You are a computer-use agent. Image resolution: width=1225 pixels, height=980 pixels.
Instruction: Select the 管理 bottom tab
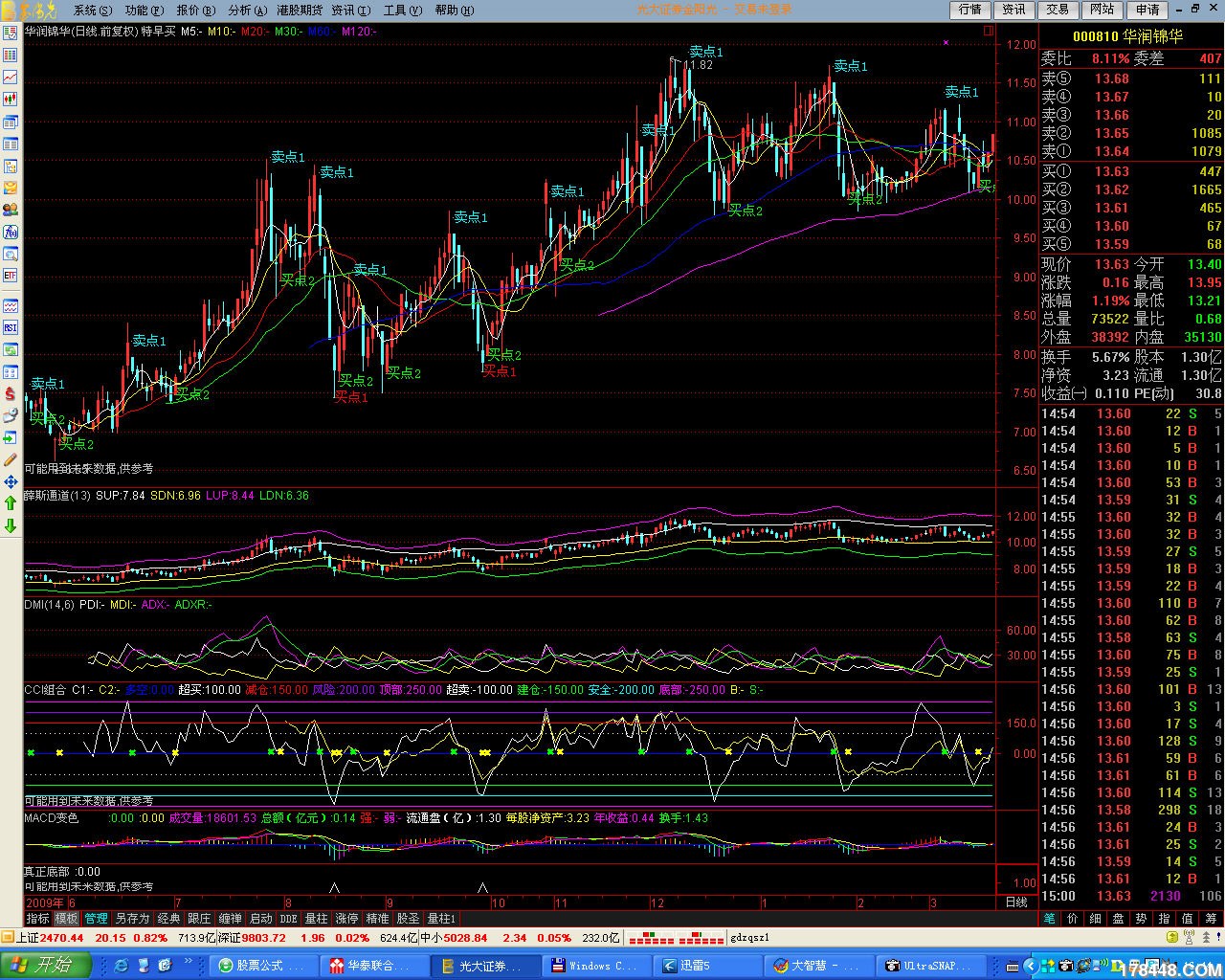click(x=96, y=918)
